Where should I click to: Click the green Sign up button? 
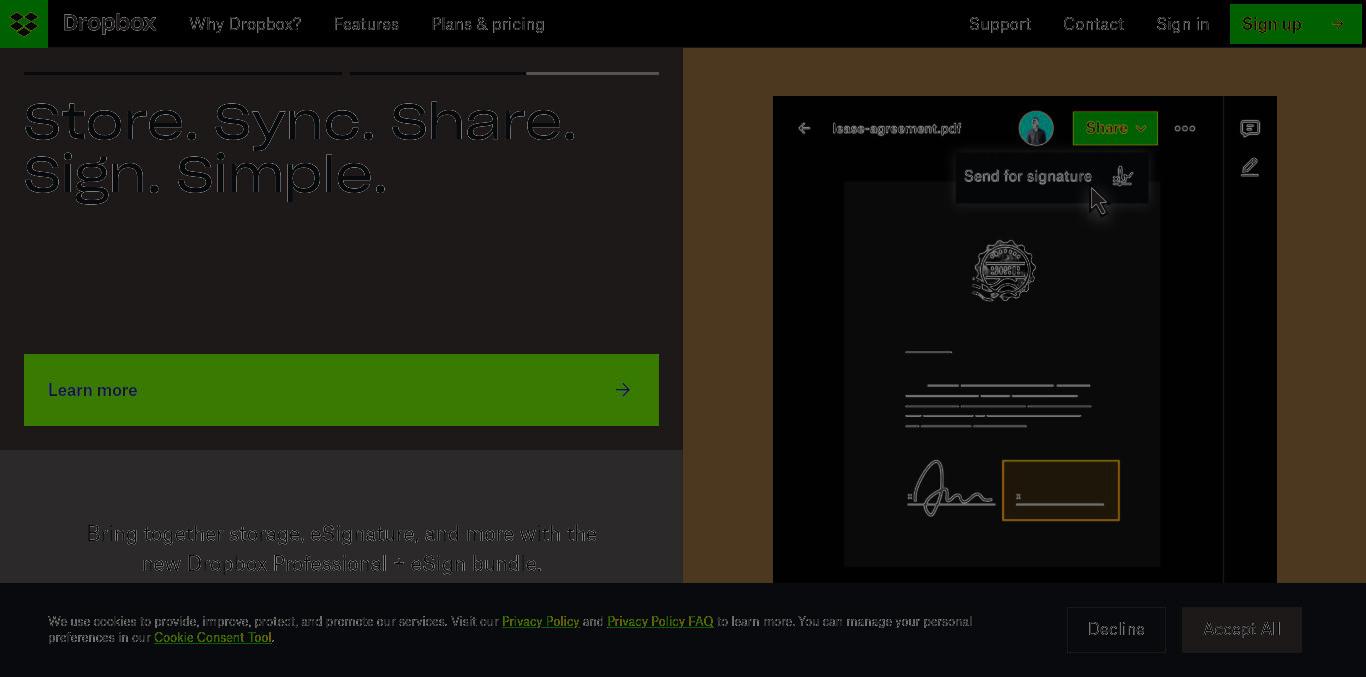pos(1295,24)
